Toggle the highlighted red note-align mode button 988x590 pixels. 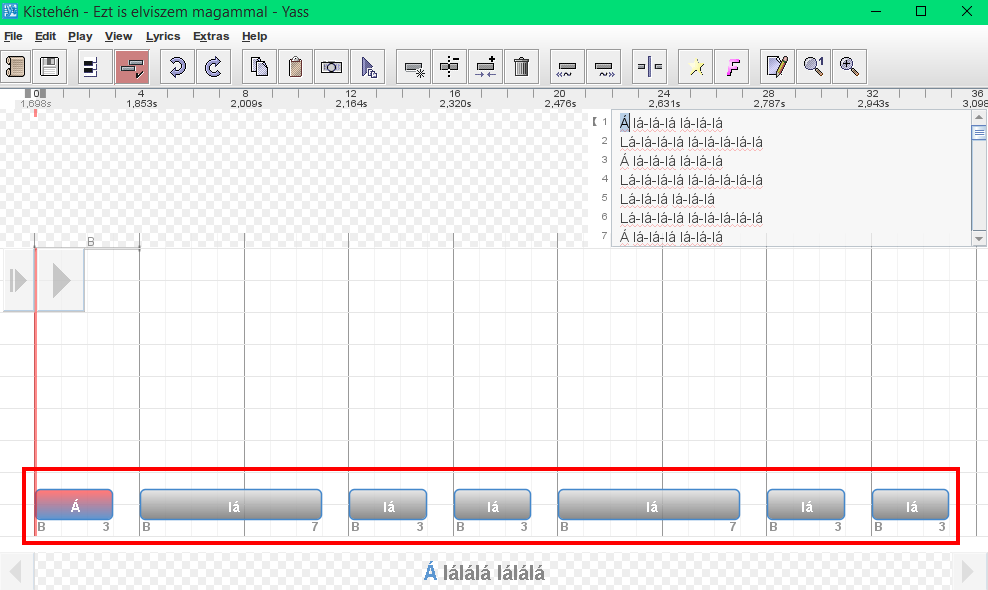pyautogui.click(x=132, y=66)
